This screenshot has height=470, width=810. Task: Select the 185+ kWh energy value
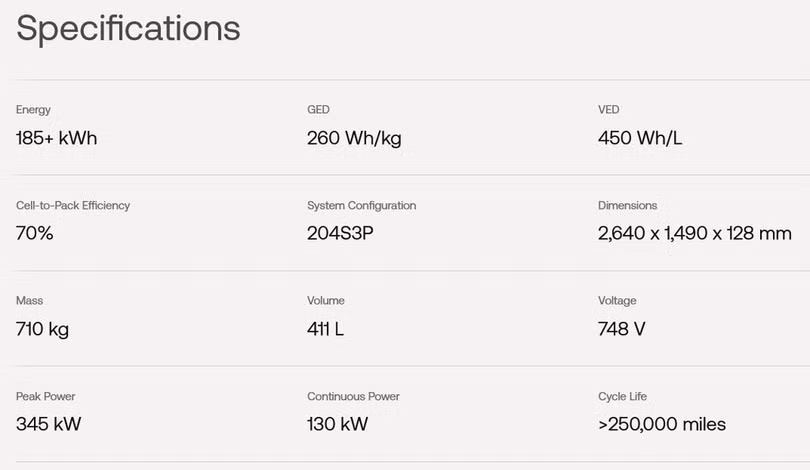57,138
